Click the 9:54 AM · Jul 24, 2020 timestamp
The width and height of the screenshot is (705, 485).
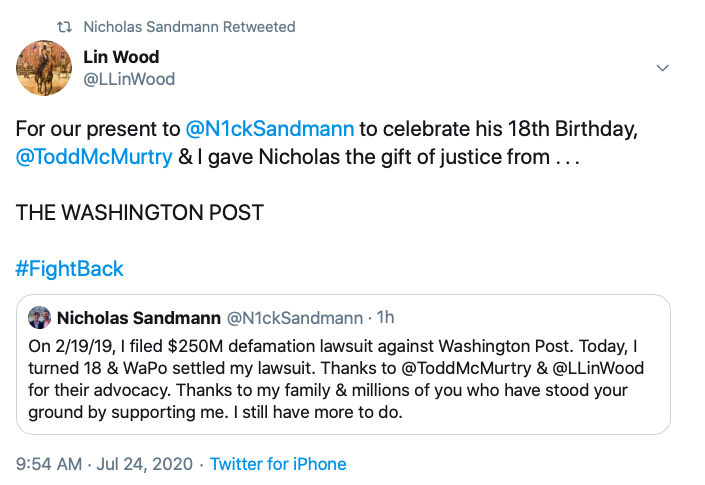coord(104,464)
